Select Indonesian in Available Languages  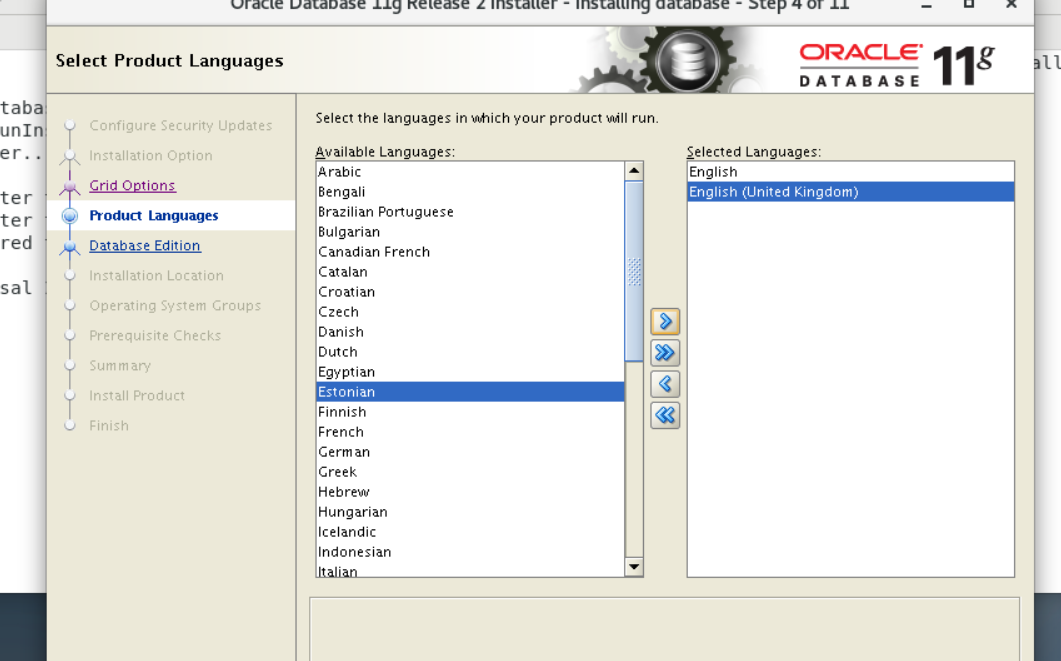tap(470, 552)
